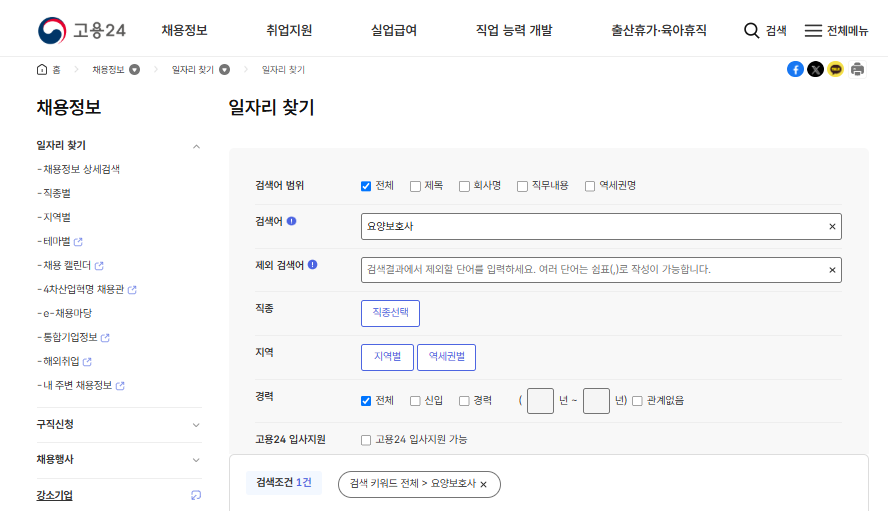Clear the 제외 검색어 field

click(832, 270)
